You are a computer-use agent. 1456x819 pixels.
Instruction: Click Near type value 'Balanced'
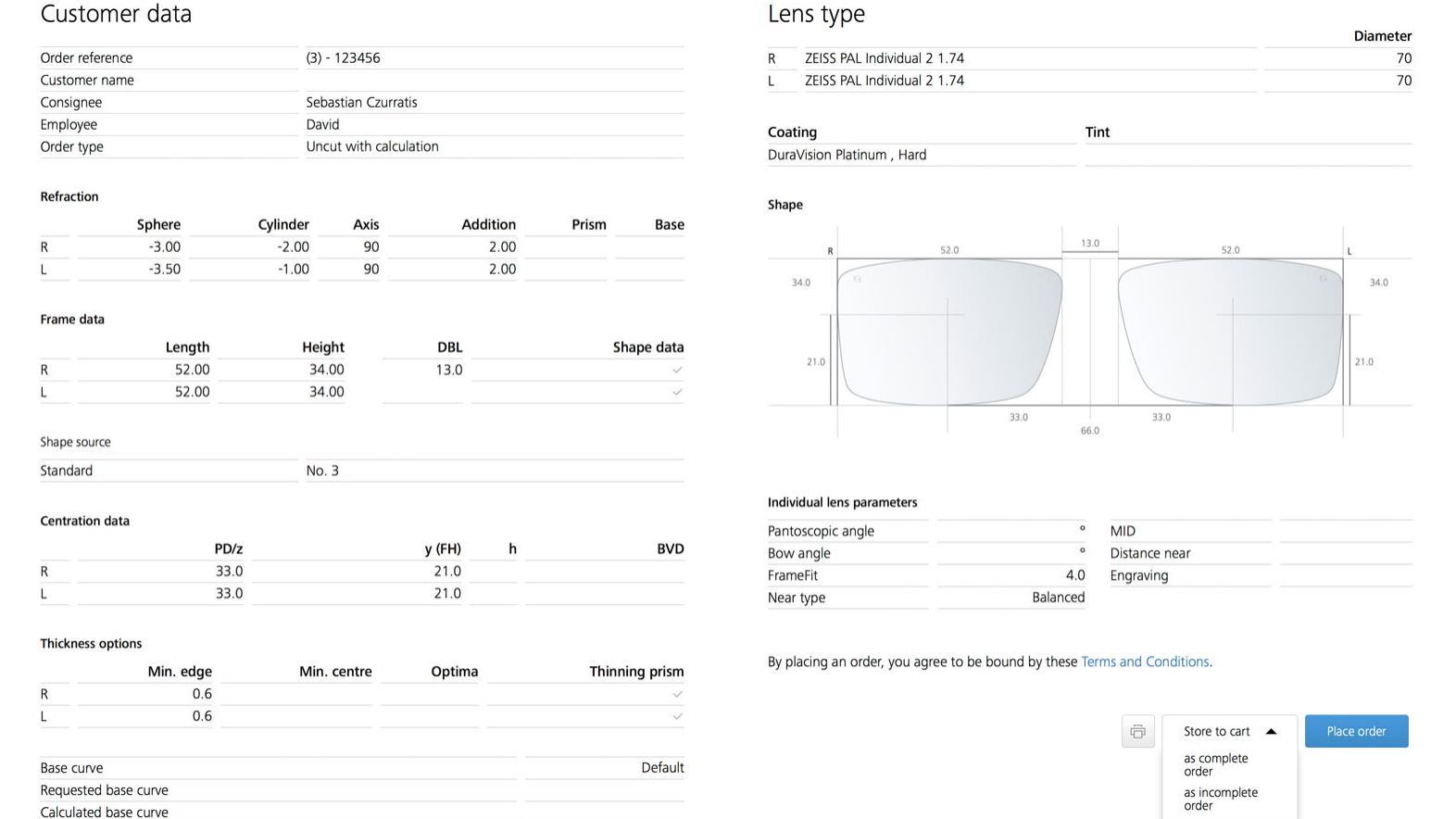point(1058,598)
